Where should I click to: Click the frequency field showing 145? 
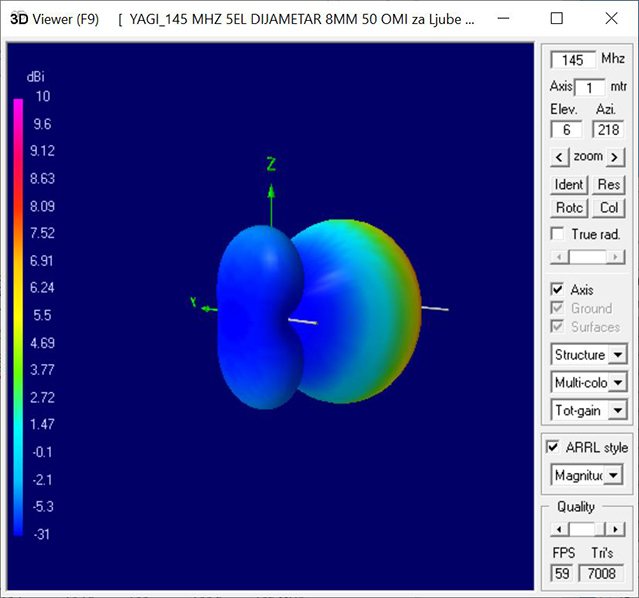point(573,60)
